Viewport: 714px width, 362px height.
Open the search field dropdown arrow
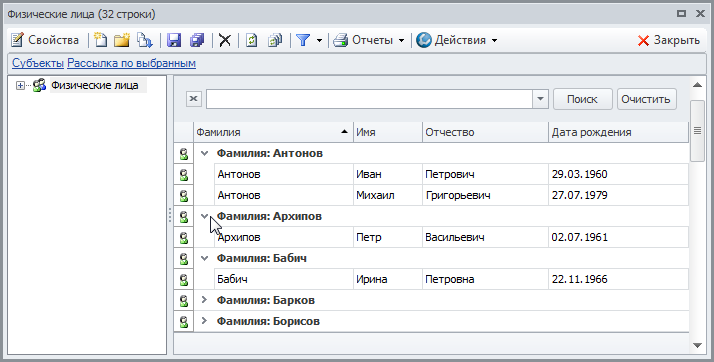click(540, 99)
